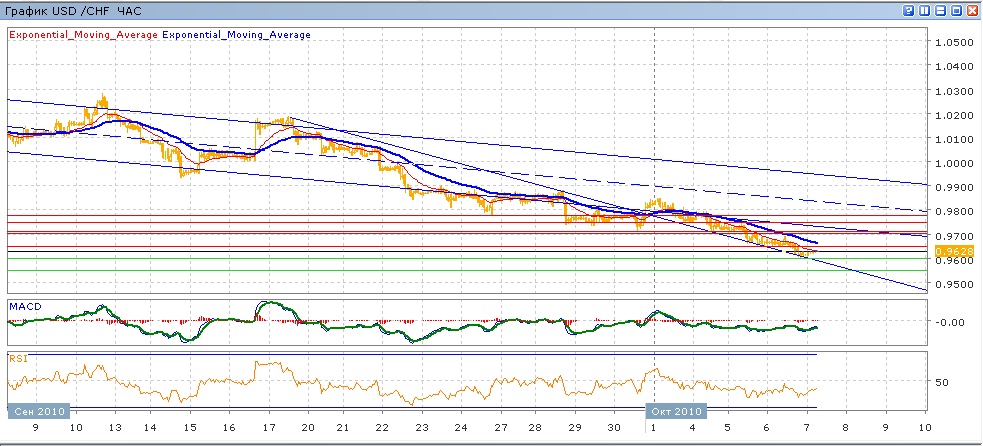
Task: Tile chart windows horizontally icon
Action: click(x=941, y=11)
